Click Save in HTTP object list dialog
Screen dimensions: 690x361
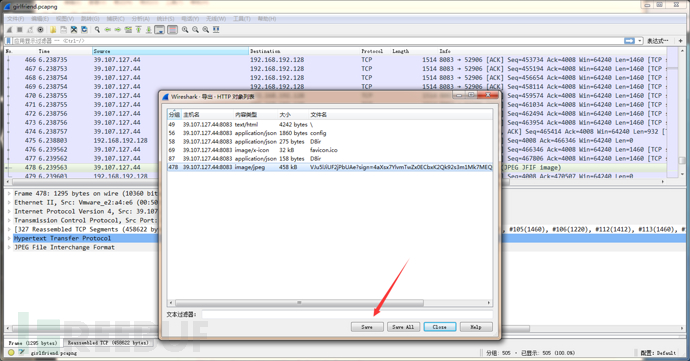tap(367, 327)
